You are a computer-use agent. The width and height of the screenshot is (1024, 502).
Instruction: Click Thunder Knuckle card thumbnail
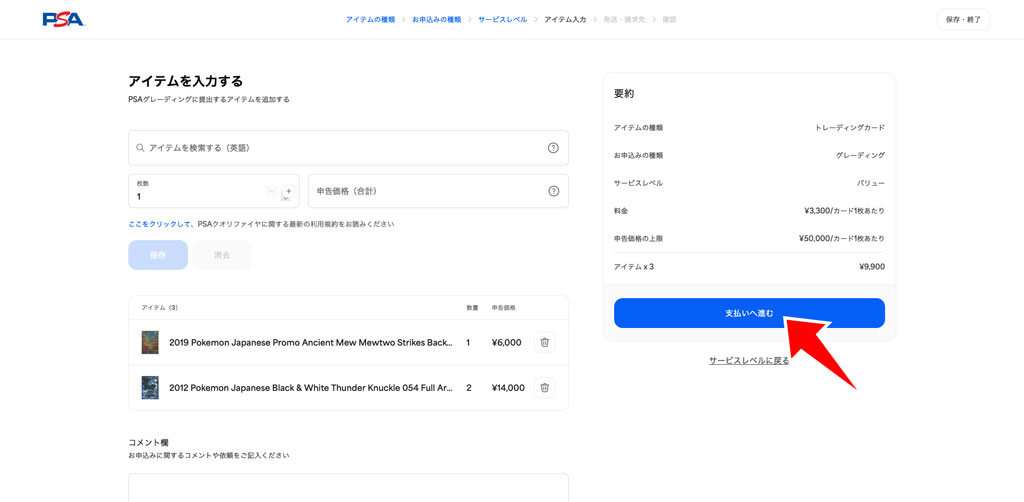(x=150, y=388)
